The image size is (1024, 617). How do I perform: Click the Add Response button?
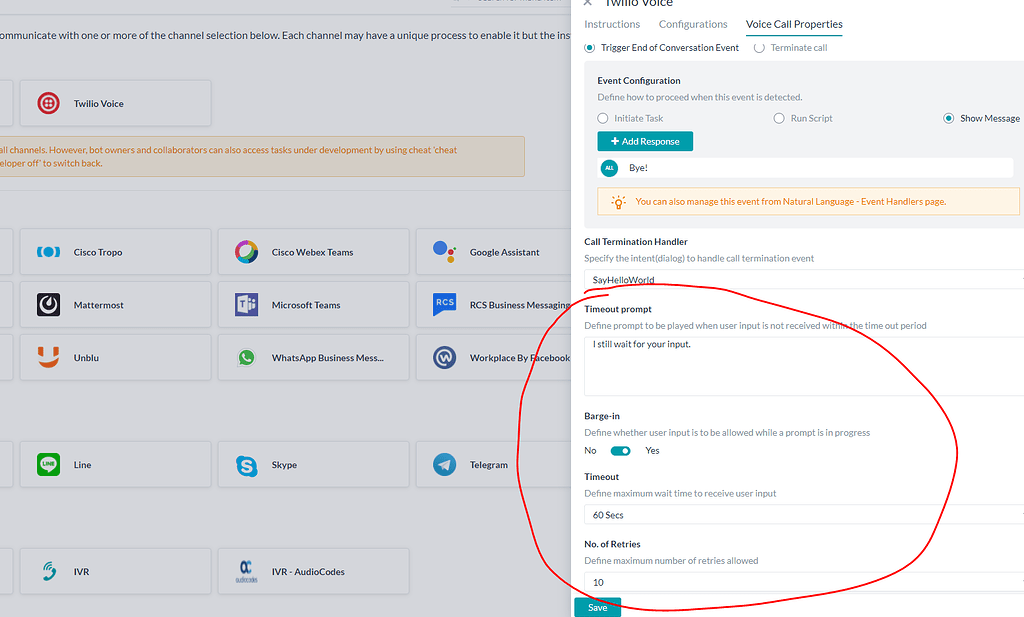click(x=645, y=141)
